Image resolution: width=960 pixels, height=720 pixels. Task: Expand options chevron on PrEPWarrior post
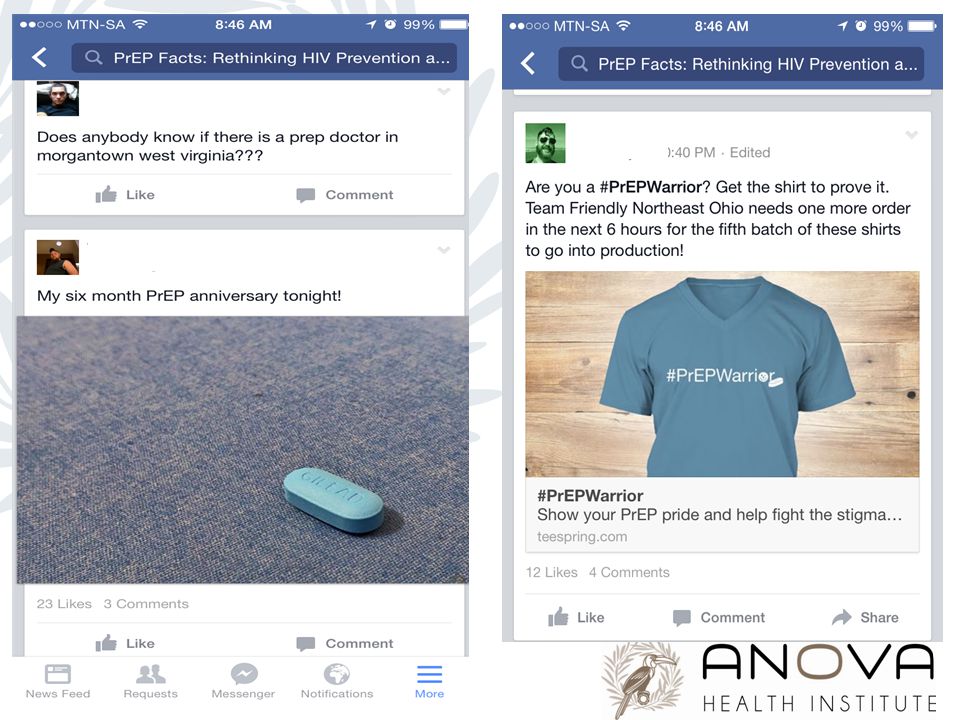point(912,135)
